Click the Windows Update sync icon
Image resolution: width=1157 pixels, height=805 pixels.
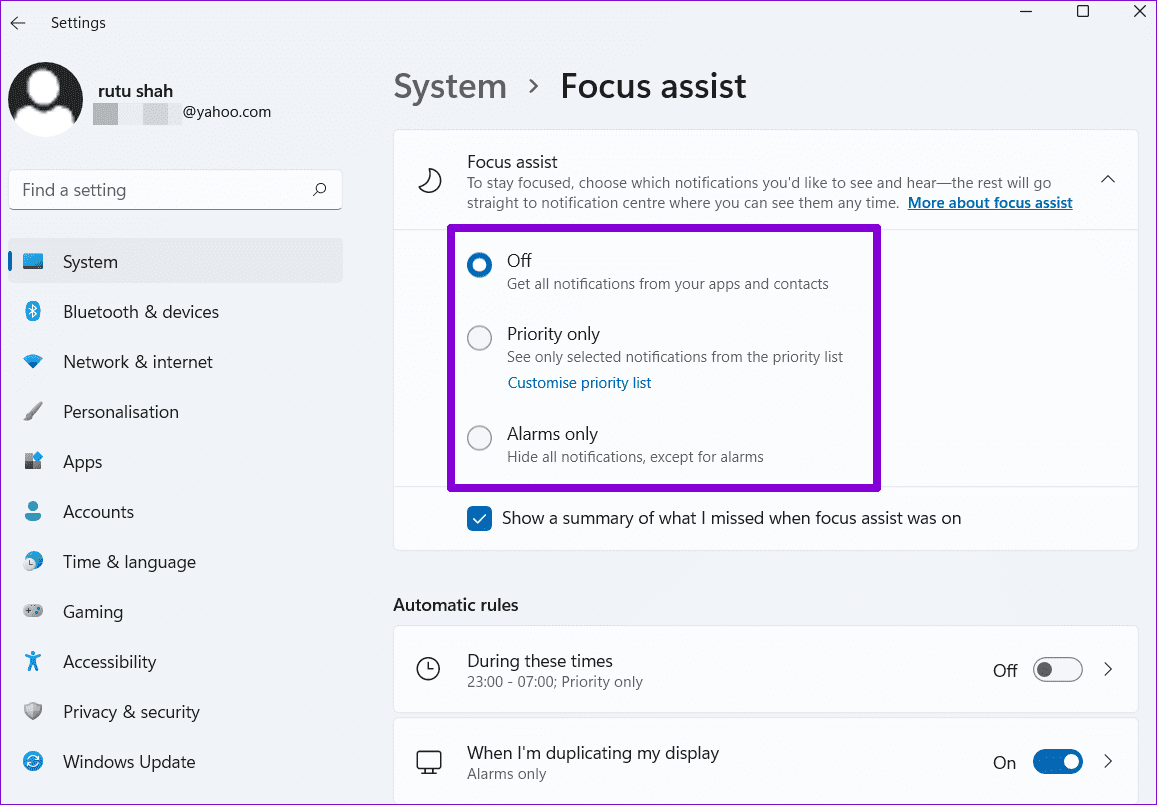tap(33, 761)
